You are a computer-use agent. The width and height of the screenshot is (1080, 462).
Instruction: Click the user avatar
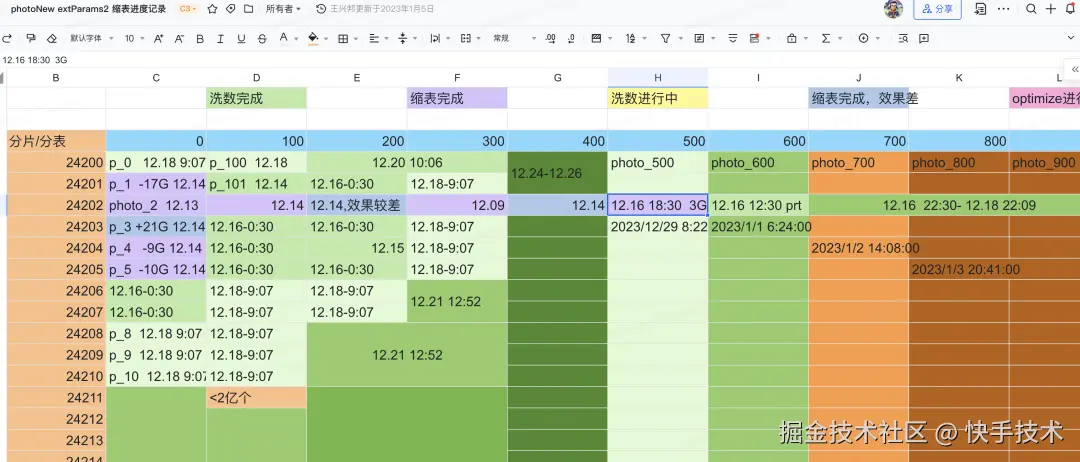click(x=893, y=9)
